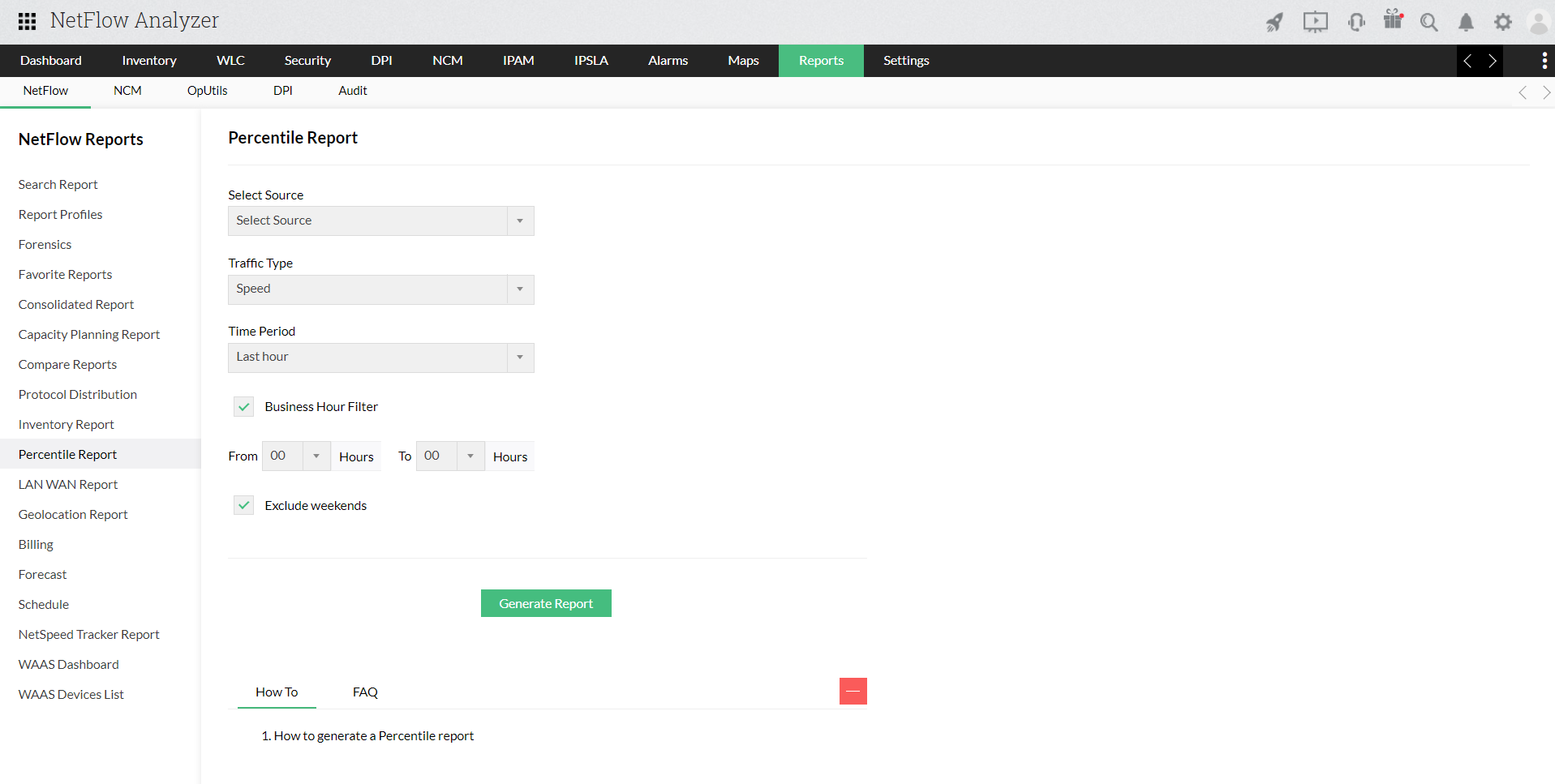
Task: Toggle the Exclude weekends checkbox
Action: 244,506
